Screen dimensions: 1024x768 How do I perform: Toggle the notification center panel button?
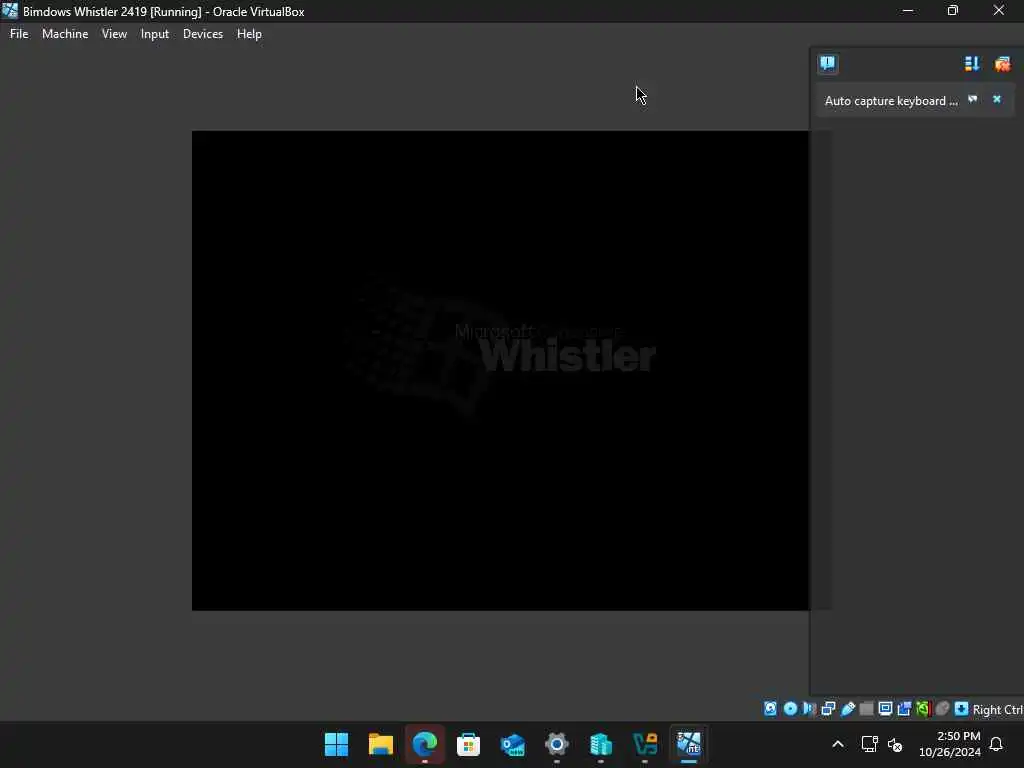pyautogui.click(x=827, y=63)
